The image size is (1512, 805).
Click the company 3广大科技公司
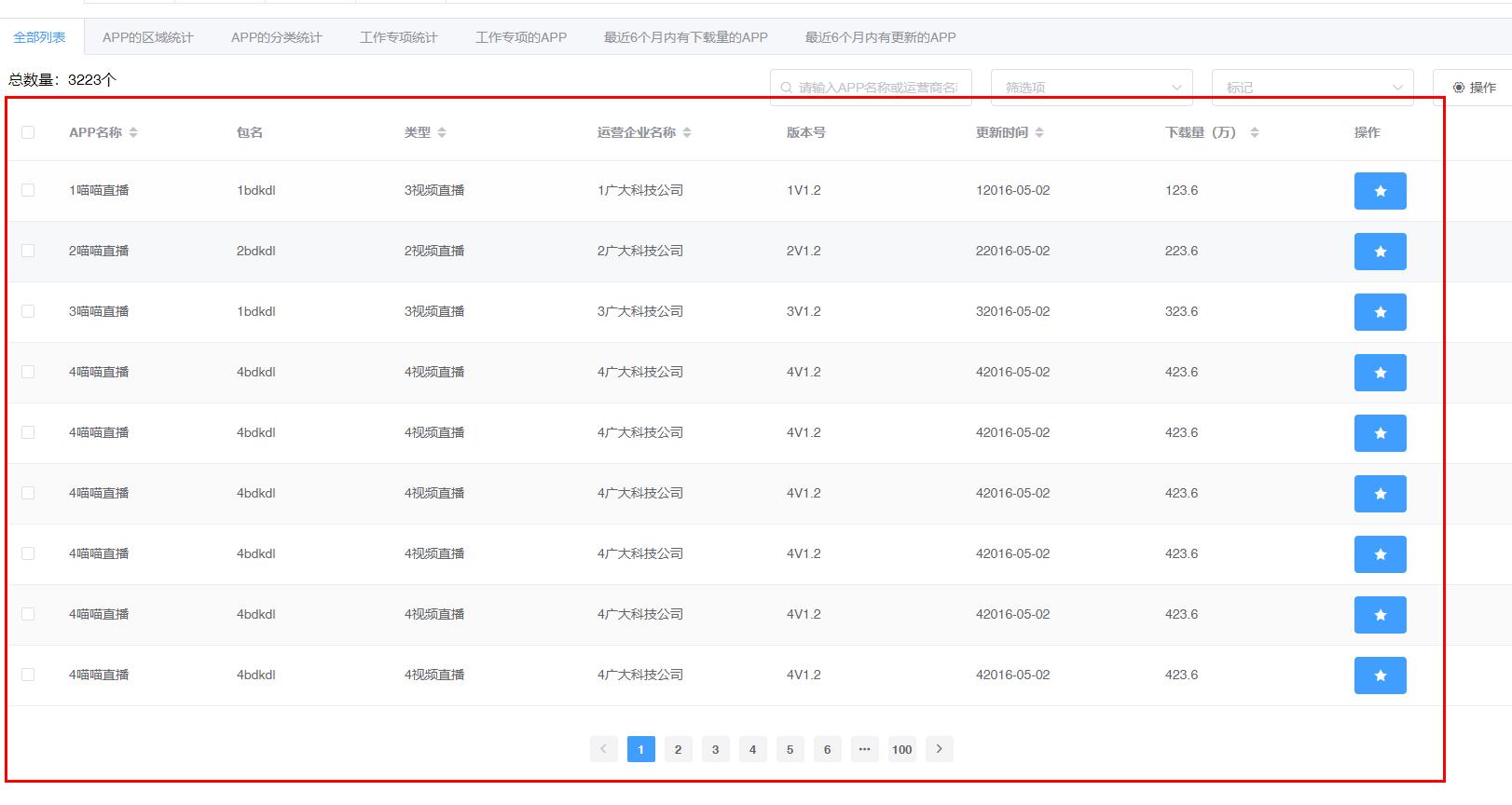[x=640, y=311]
